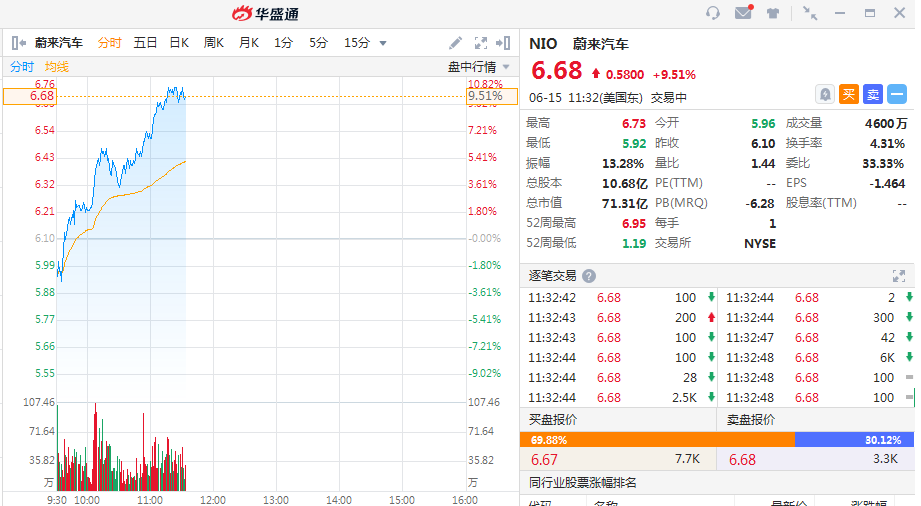
Task: Expand the 逐笔交易 trades panel
Action: [898, 276]
